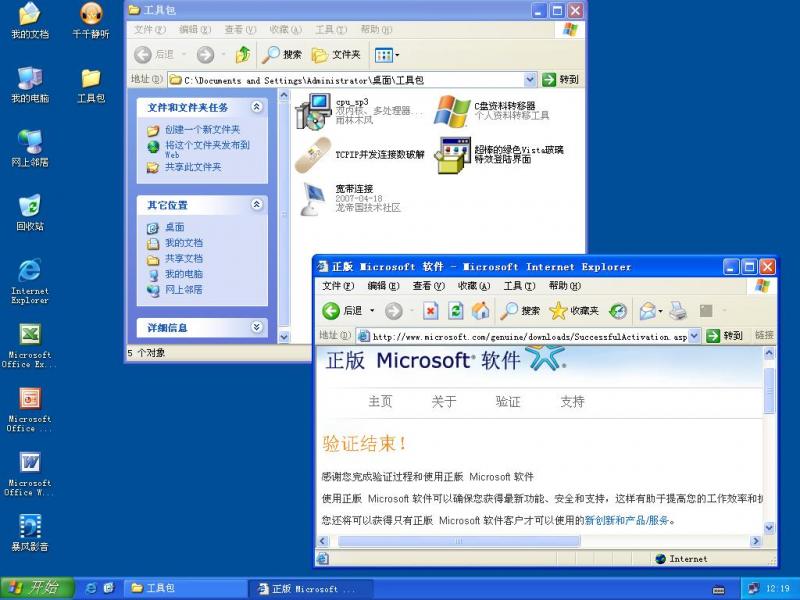Click the Mail icon in IE toolbar
This screenshot has height=600, width=800.
(647, 311)
